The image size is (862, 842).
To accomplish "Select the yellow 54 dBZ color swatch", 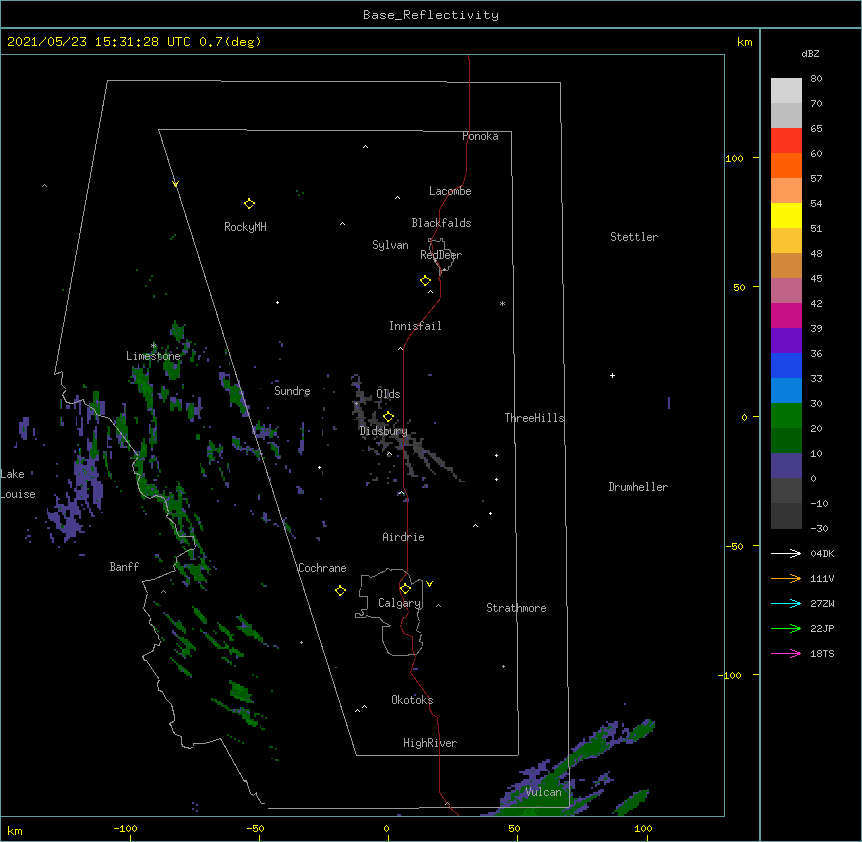I will pyautogui.click(x=786, y=215).
